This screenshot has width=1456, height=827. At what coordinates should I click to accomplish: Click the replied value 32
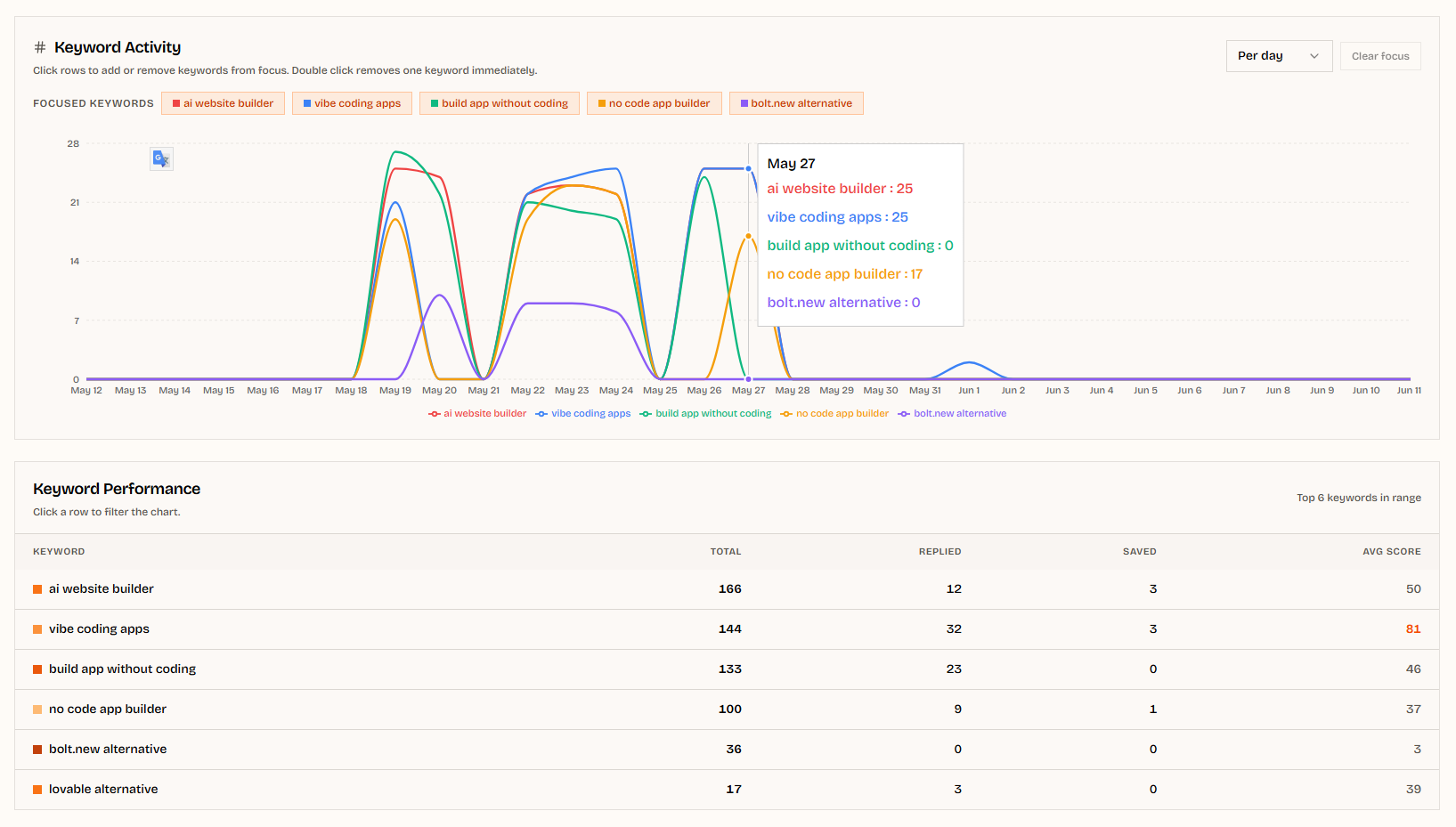point(954,629)
